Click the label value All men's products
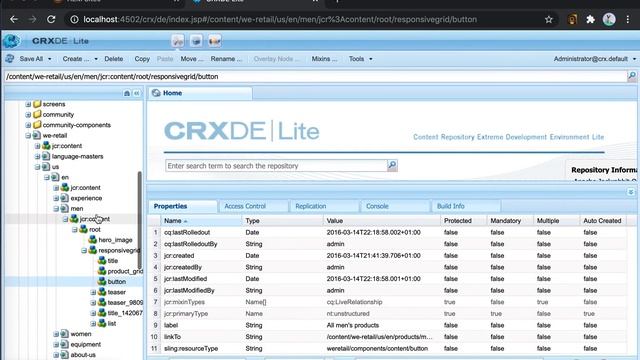This screenshot has width=640, height=360. (353, 325)
